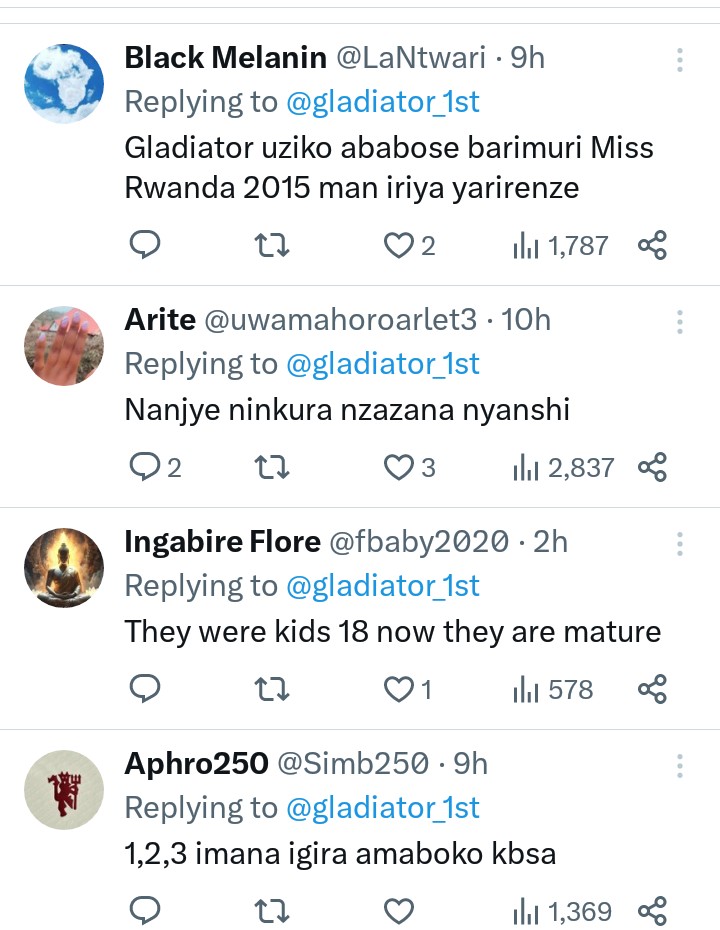Viewport: 720px width, 930px height.
Task: Share Aphro250's tweet
Action: [652, 911]
